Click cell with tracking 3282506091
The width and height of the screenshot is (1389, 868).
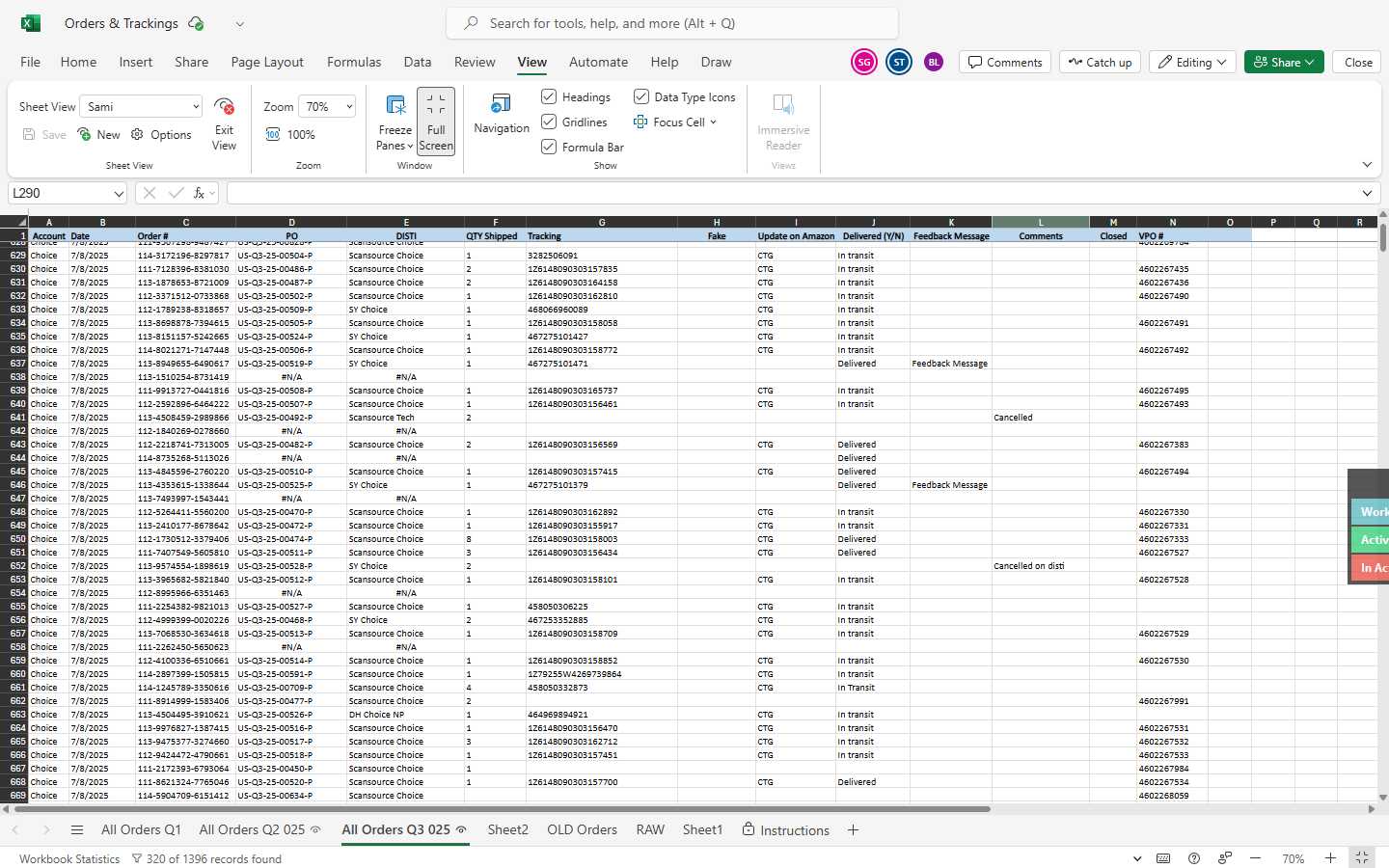click(x=602, y=256)
